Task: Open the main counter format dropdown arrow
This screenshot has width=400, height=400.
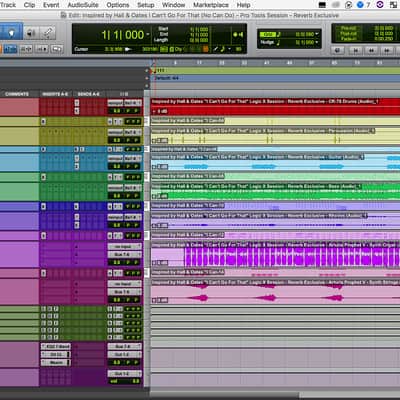Action: [x=148, y=34]
